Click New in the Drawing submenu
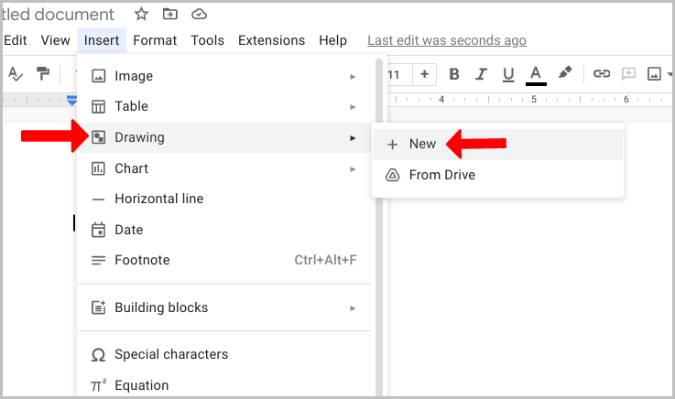 pyautogui.click(x=498, y=144)
